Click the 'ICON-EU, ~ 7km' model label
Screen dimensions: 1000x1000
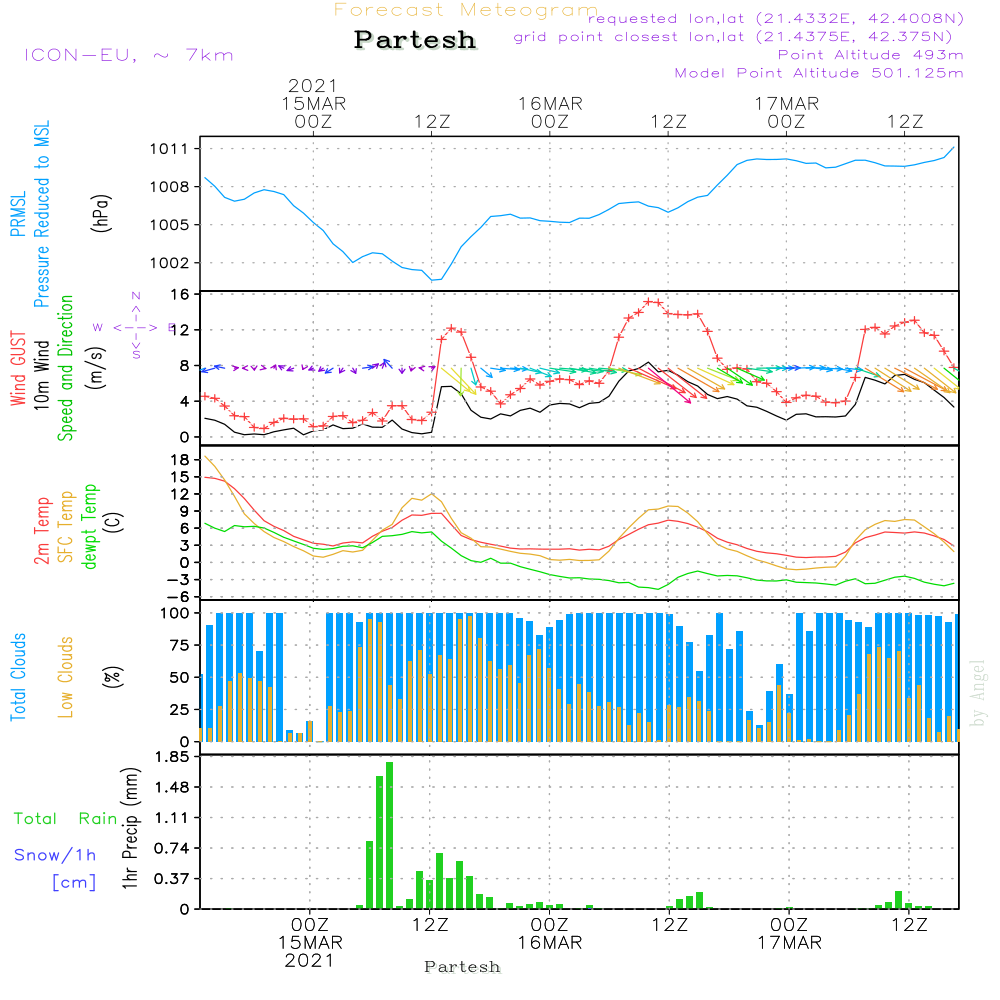coord(129,55)
